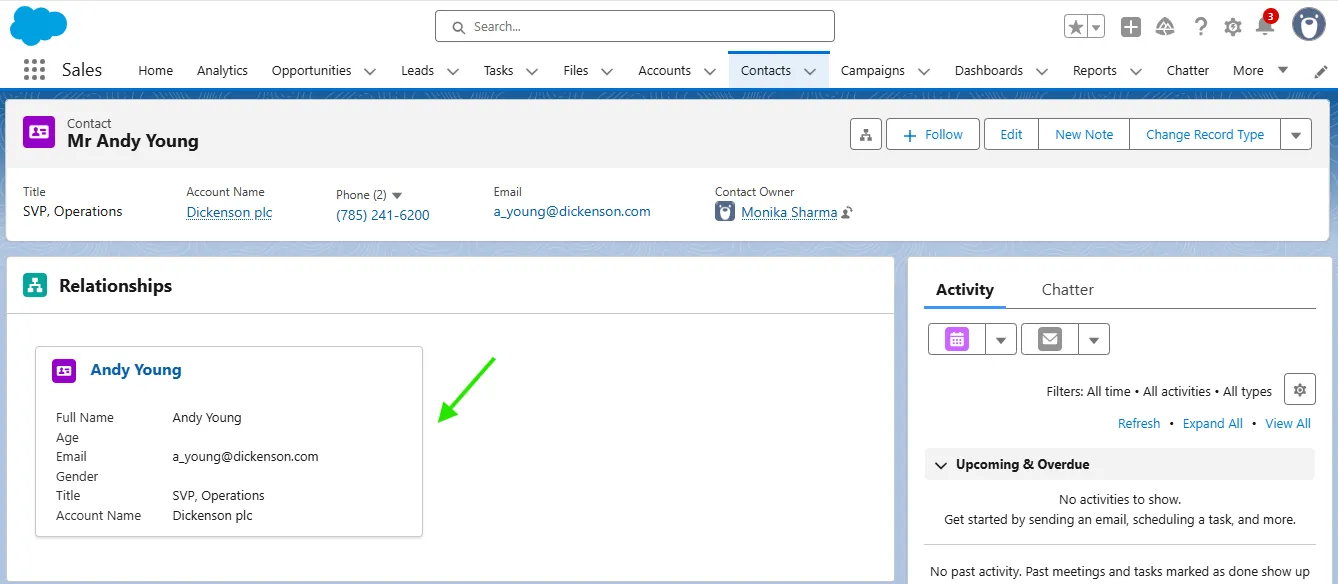Screen dimensions: 1338x584
Task: Click the user profile avatar
Action: coord(1308,25)
